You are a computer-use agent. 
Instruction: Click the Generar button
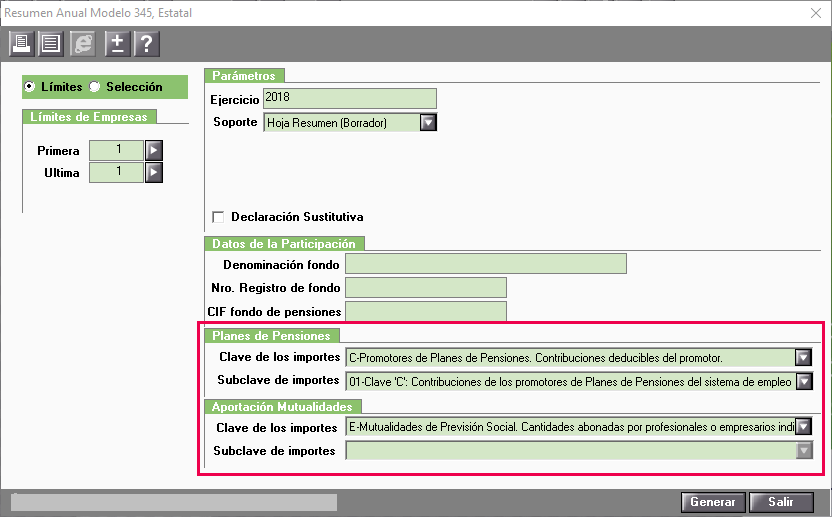tap(713, 502)
